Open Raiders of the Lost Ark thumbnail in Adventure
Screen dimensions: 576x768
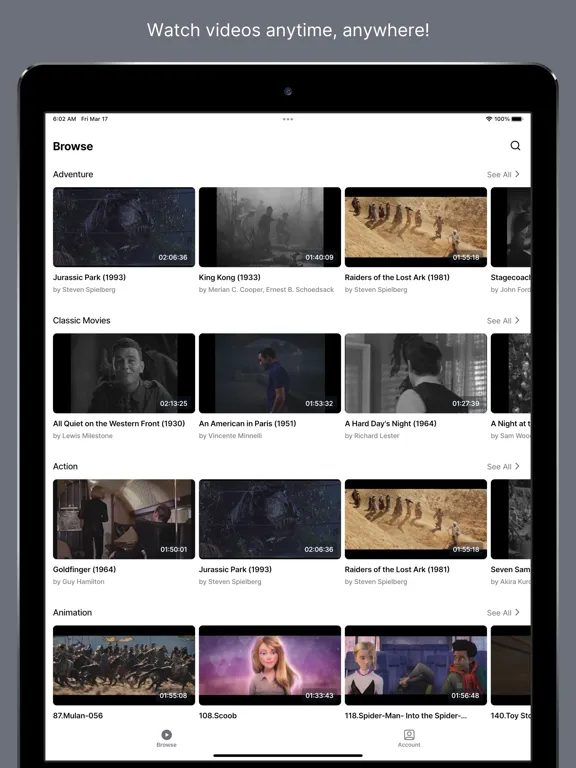coord(416,227)
